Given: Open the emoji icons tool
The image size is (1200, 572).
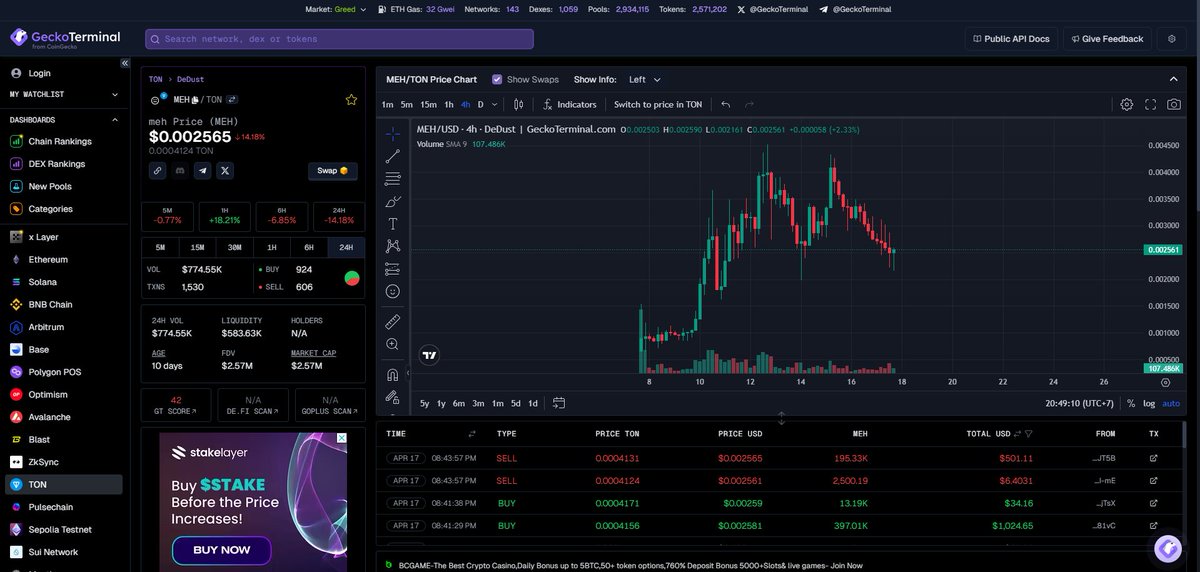Looking at the screenshot, I should (x=392, y=291).
